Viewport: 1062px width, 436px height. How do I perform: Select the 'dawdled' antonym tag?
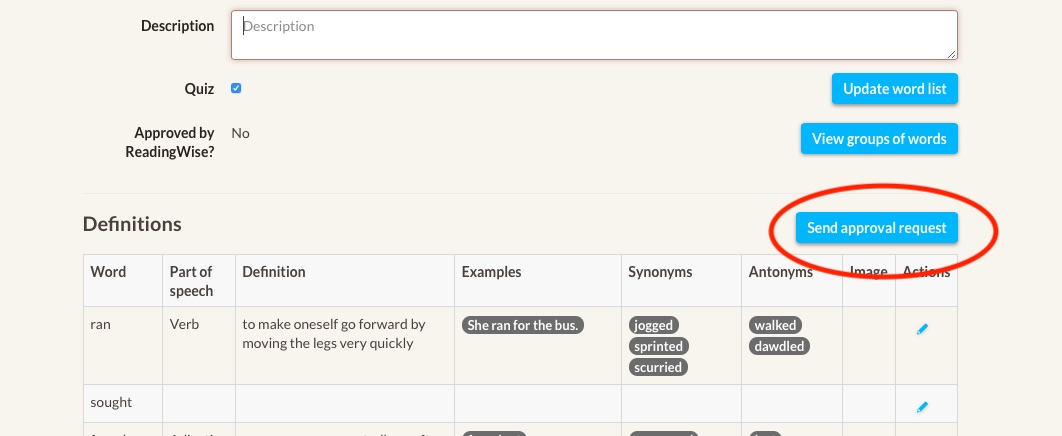click(x=780, y=346)
